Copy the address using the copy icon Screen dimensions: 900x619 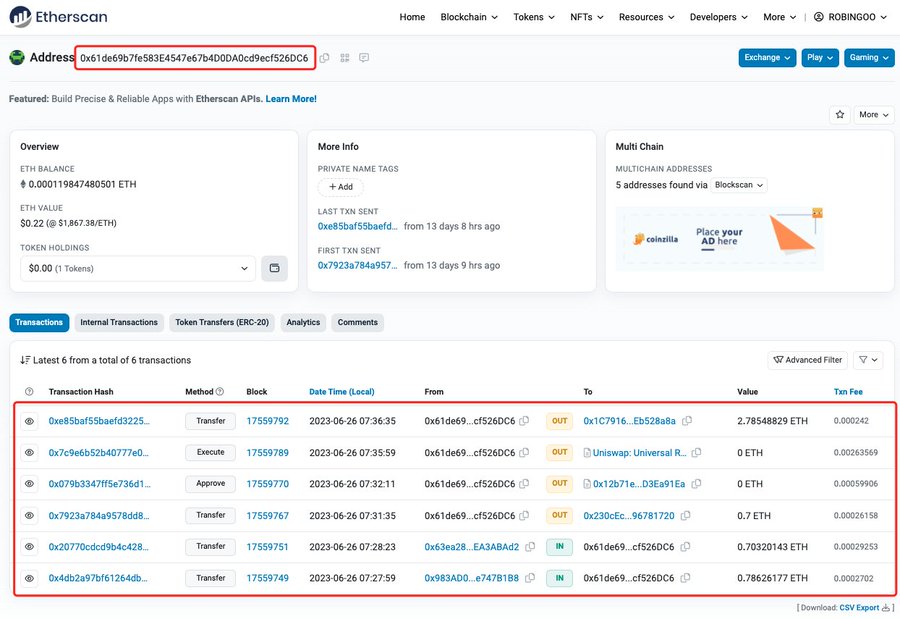325,58
